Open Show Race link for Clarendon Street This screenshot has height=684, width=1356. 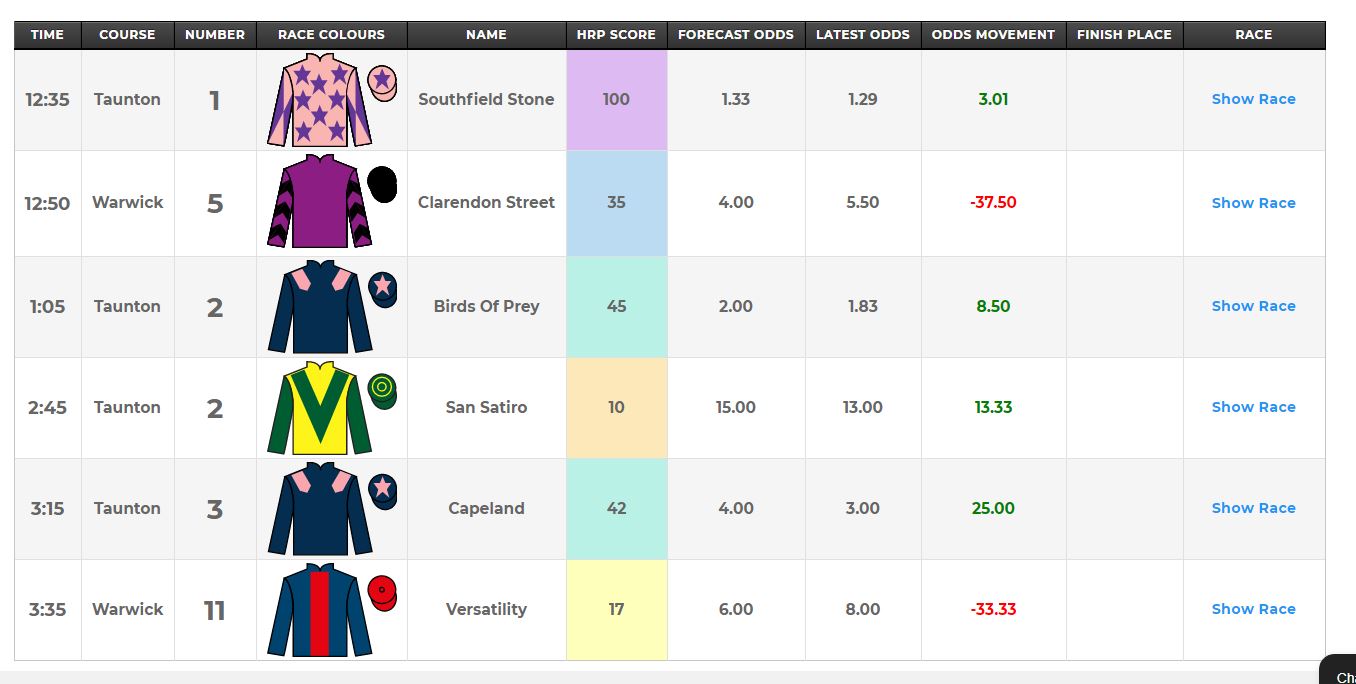point(1253,203)
